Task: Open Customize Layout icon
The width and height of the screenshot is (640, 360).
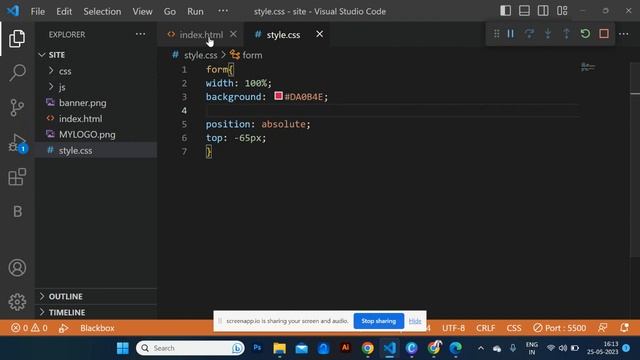Action: pyautogui.click(x=562, y=11)
